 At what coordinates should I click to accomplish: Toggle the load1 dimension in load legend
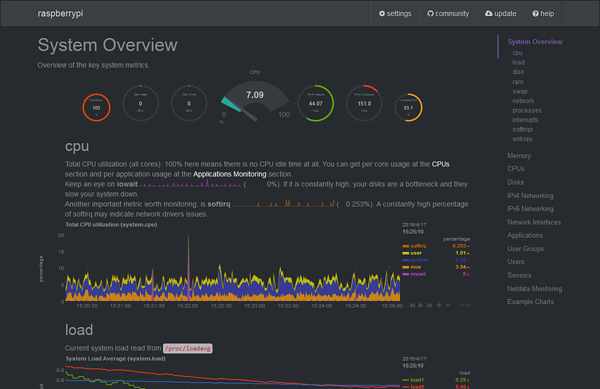(x=413, y=380)
